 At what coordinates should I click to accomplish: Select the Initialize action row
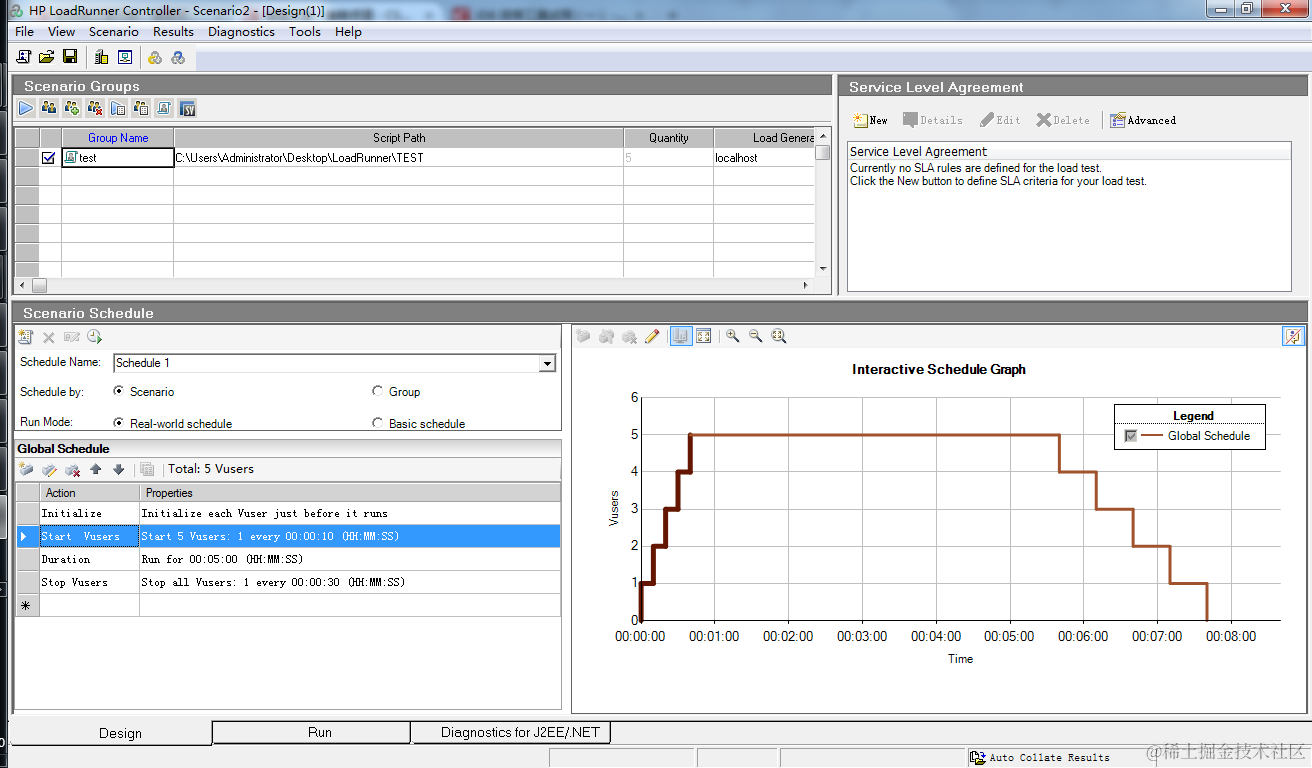(288, 513)
